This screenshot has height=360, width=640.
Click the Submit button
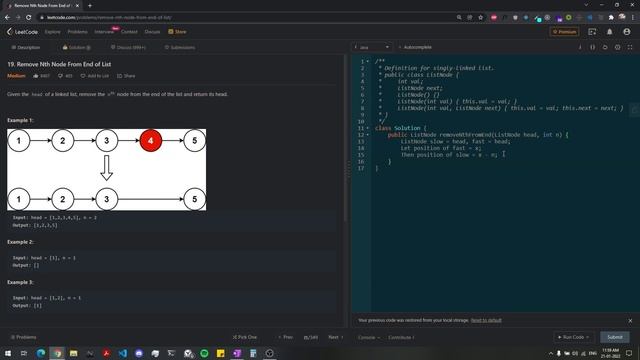tap(615, 337)
